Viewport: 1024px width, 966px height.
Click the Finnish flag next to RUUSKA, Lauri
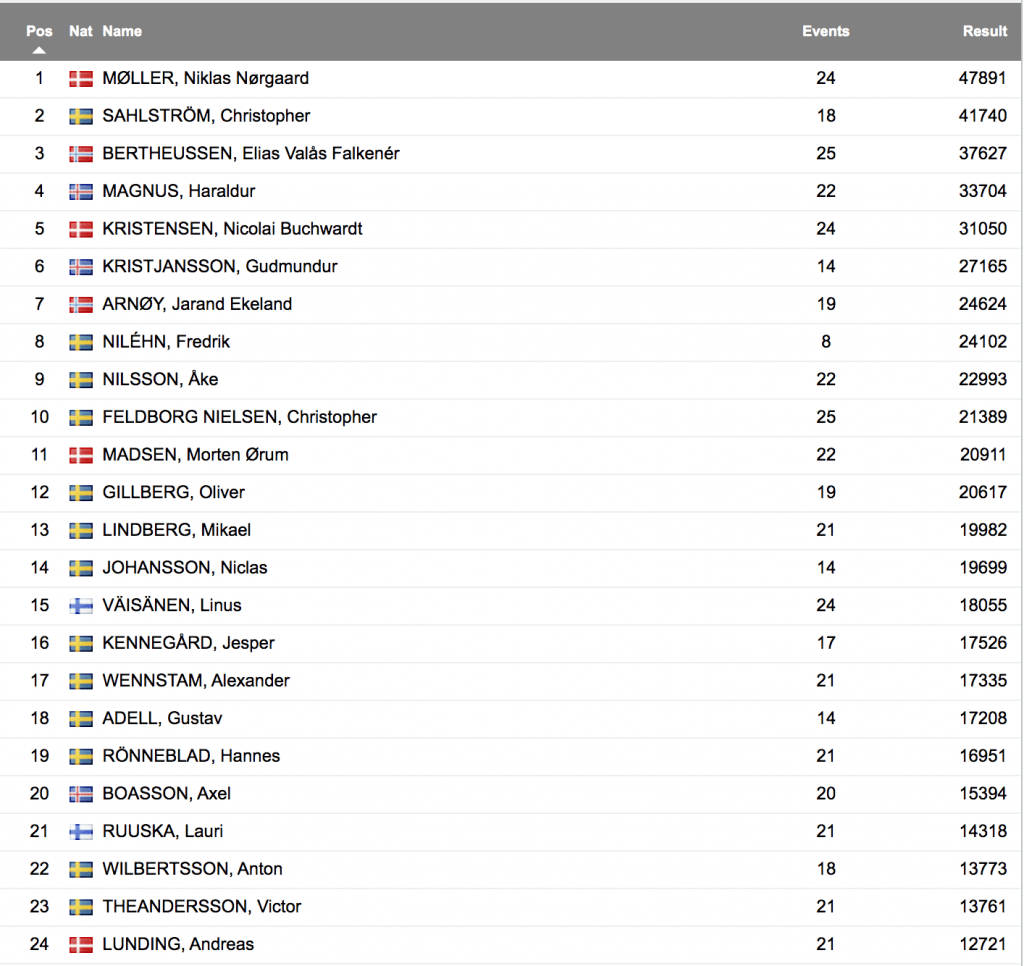tap(81, 832)
